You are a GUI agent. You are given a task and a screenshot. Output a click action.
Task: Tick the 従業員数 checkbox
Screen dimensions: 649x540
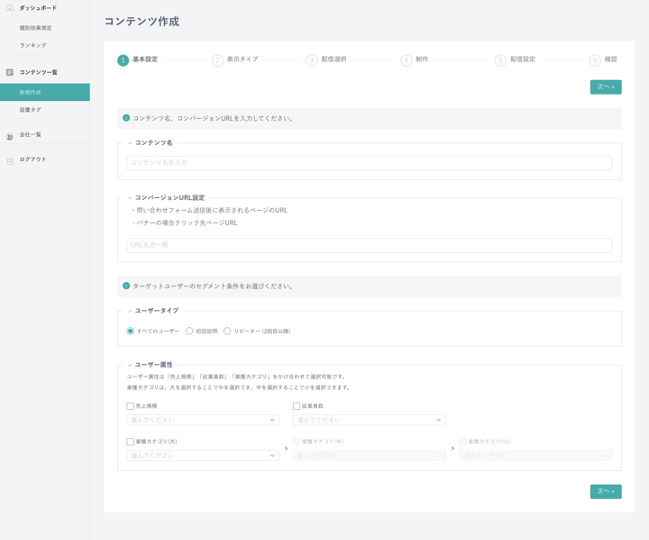pos(296,406)
